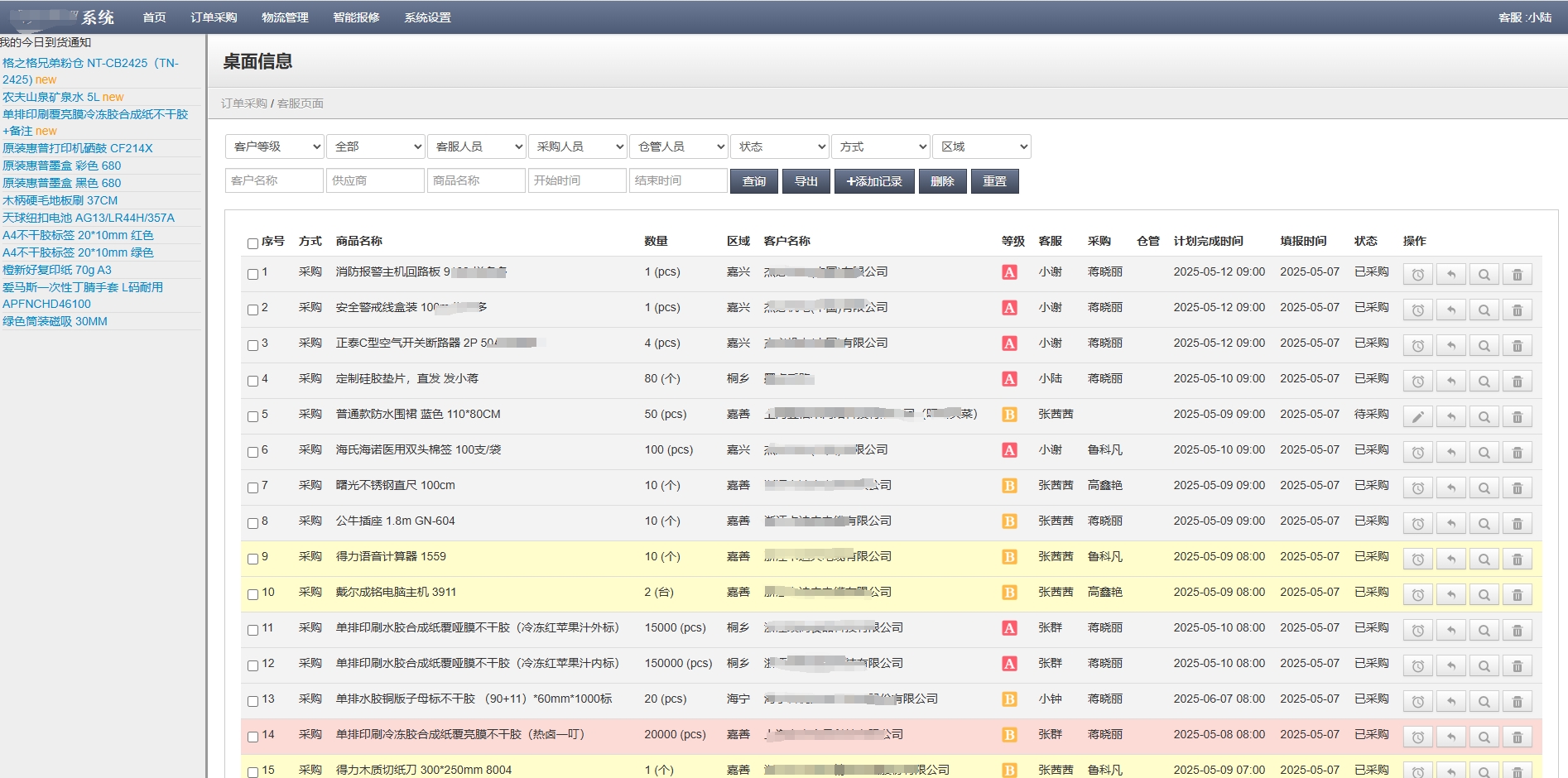Click the 订单采购 breadcrumb
Viewport: 1568px width, 778px height.
click(244, 103)
